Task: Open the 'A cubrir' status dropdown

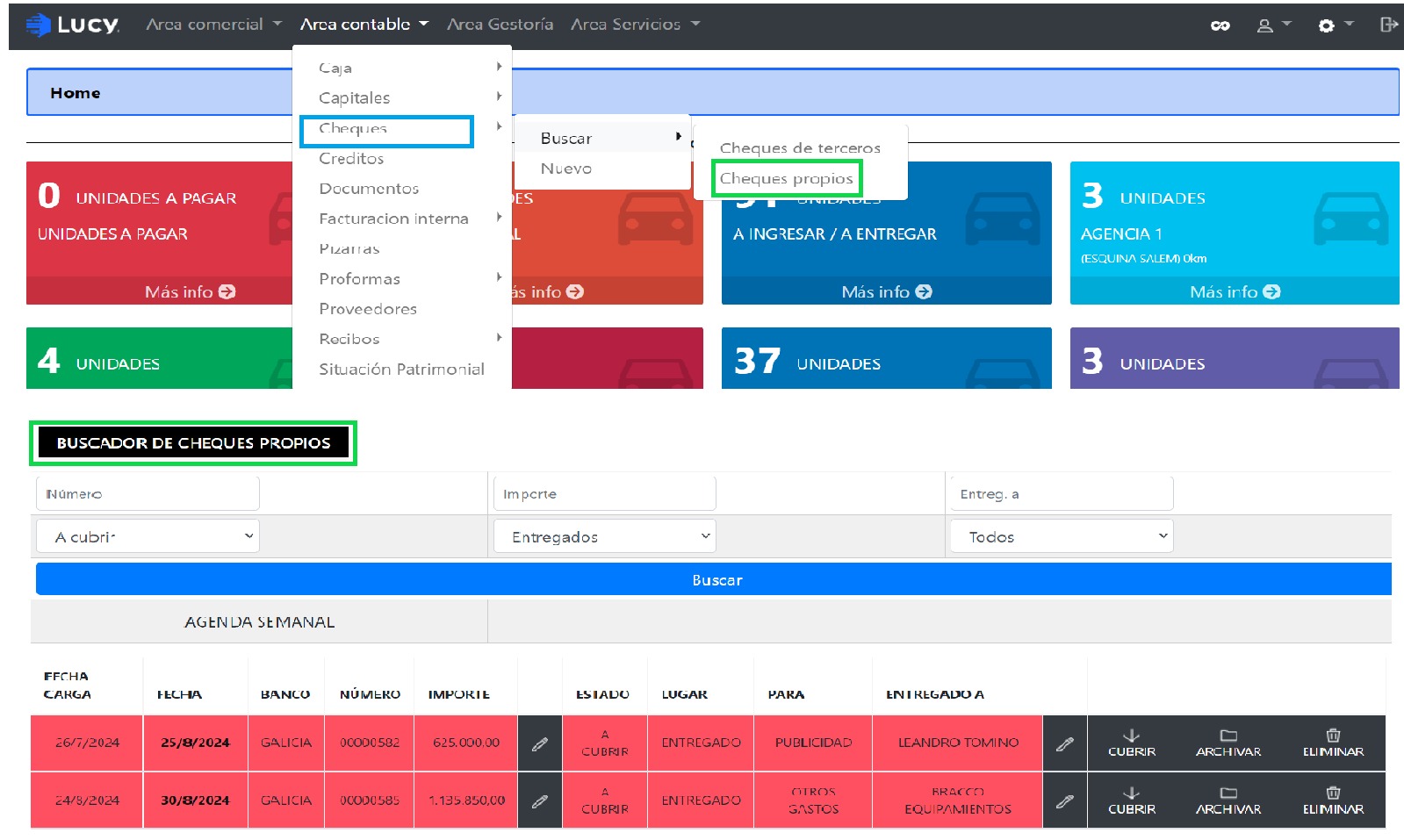Action: (x=148, y=536)
